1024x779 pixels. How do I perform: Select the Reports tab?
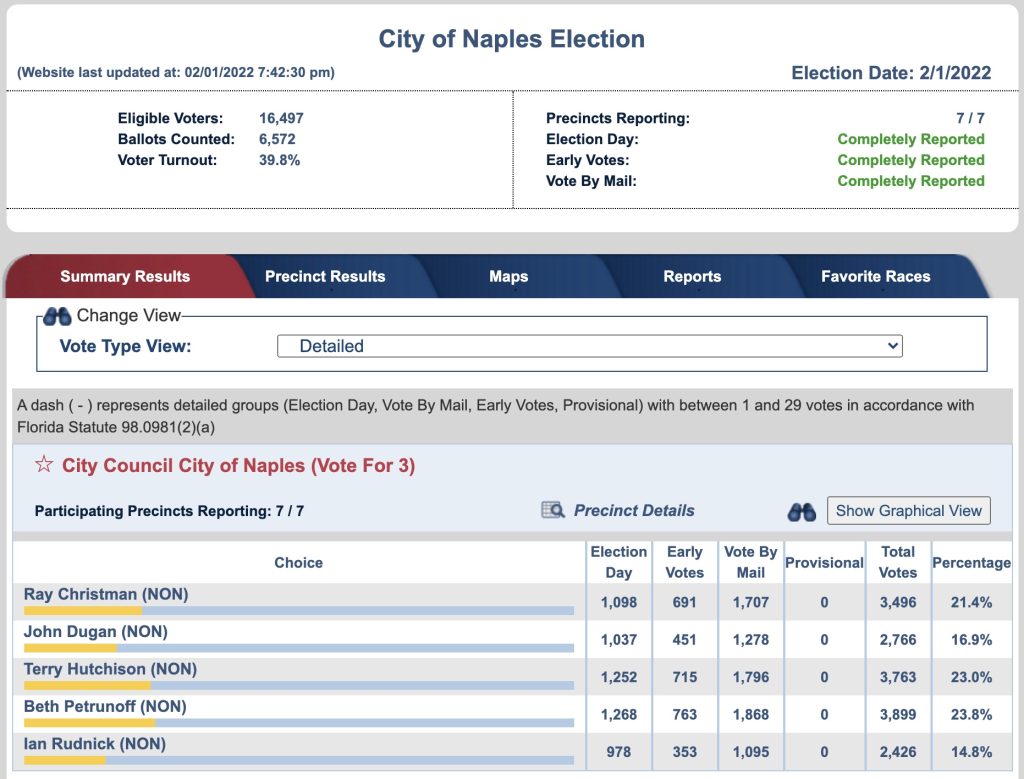(x=692, y=277)
